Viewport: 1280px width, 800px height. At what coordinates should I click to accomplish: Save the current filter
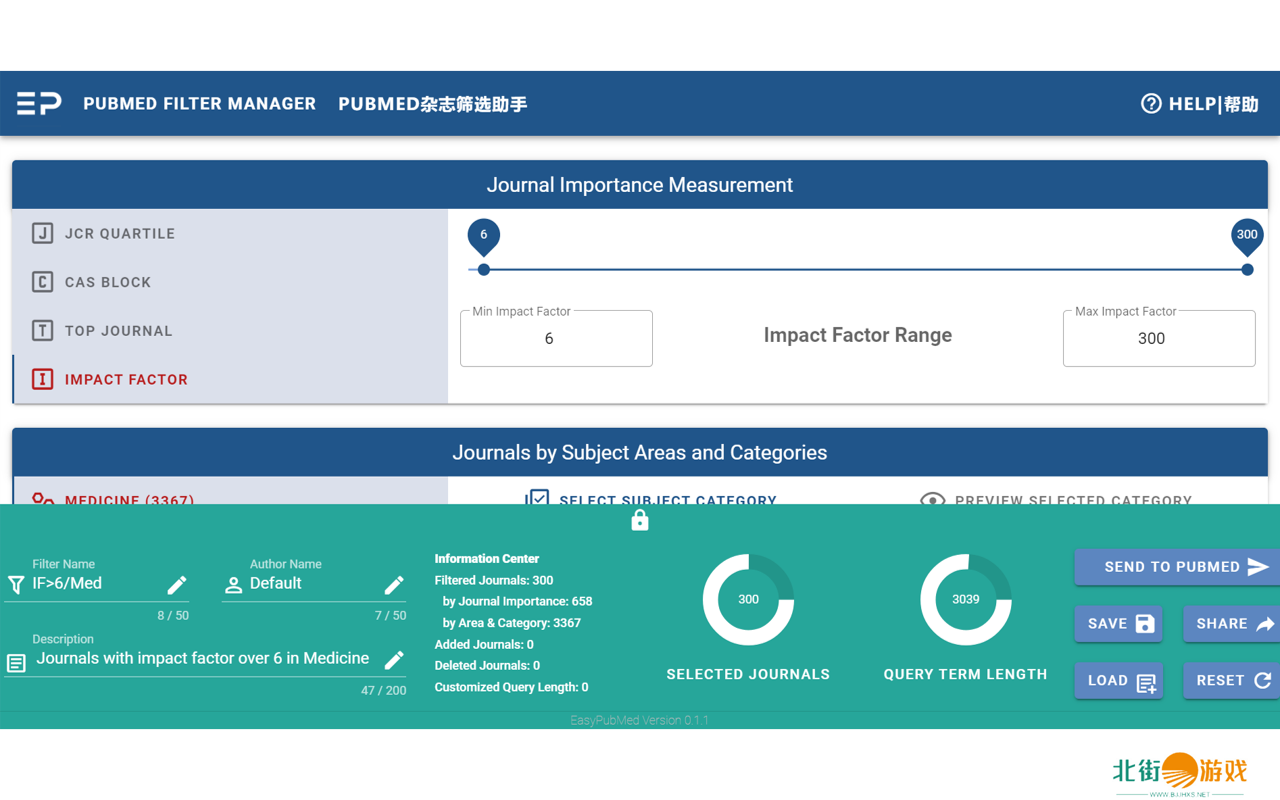point(1119,624)
